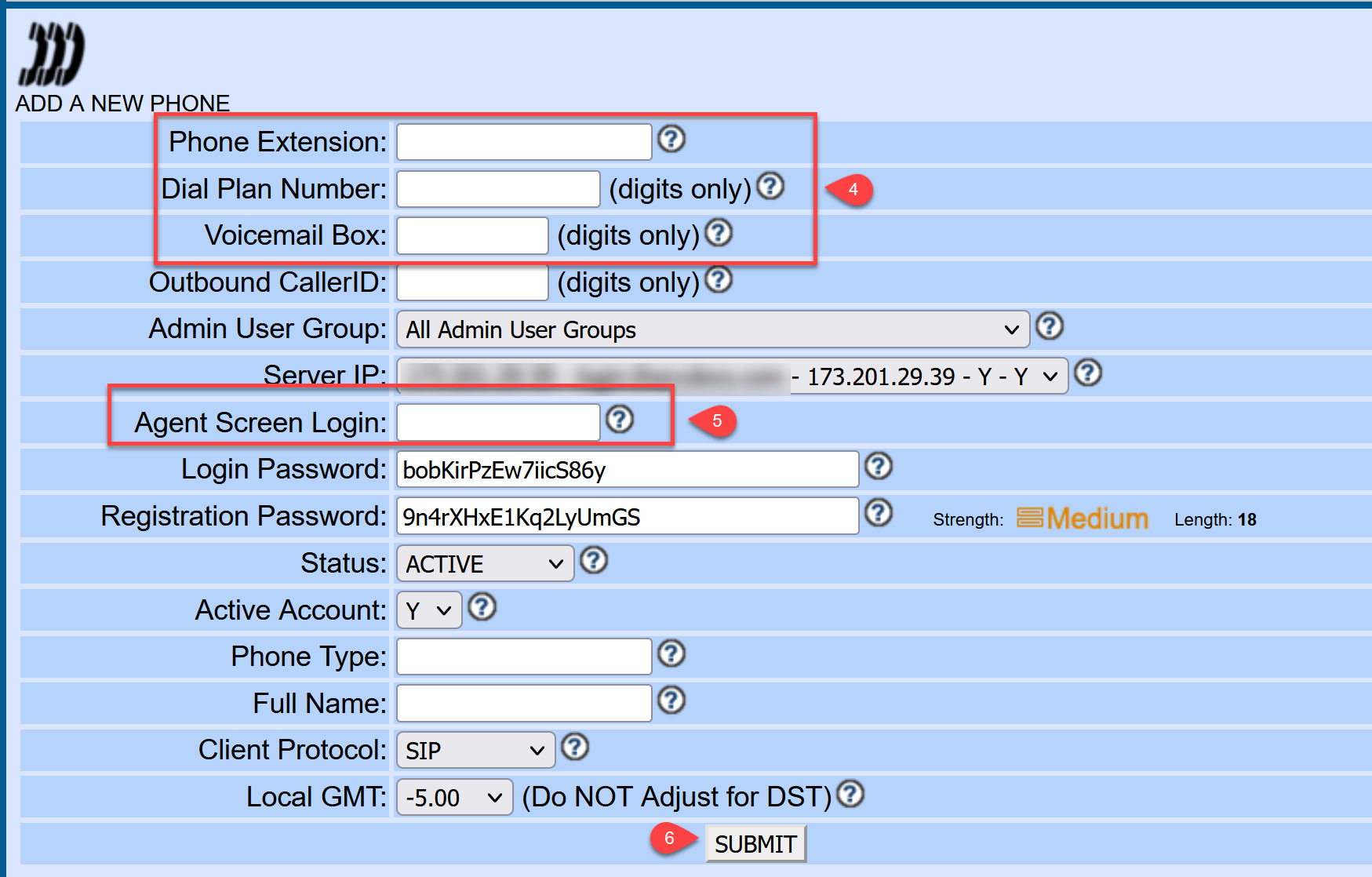Show help for Client Protocol
This screenshot has height=877, width=1372.
[575, 747]
